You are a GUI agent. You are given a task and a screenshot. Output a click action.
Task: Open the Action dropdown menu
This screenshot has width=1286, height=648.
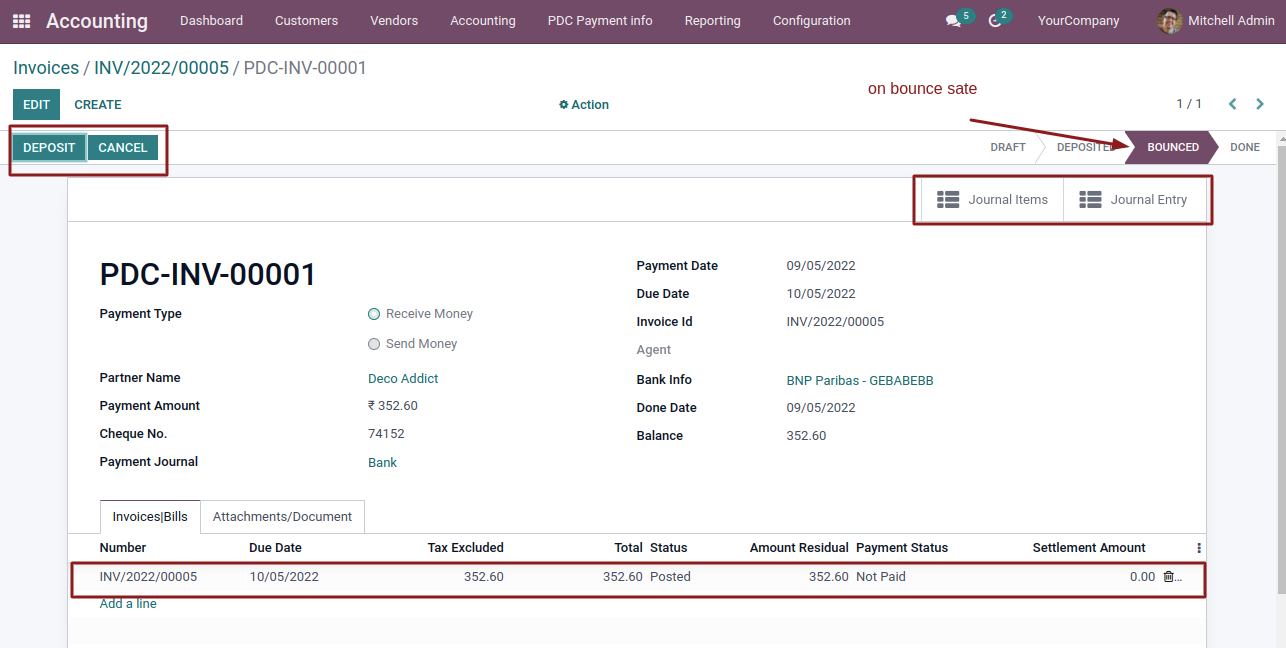tap(584, 105)
